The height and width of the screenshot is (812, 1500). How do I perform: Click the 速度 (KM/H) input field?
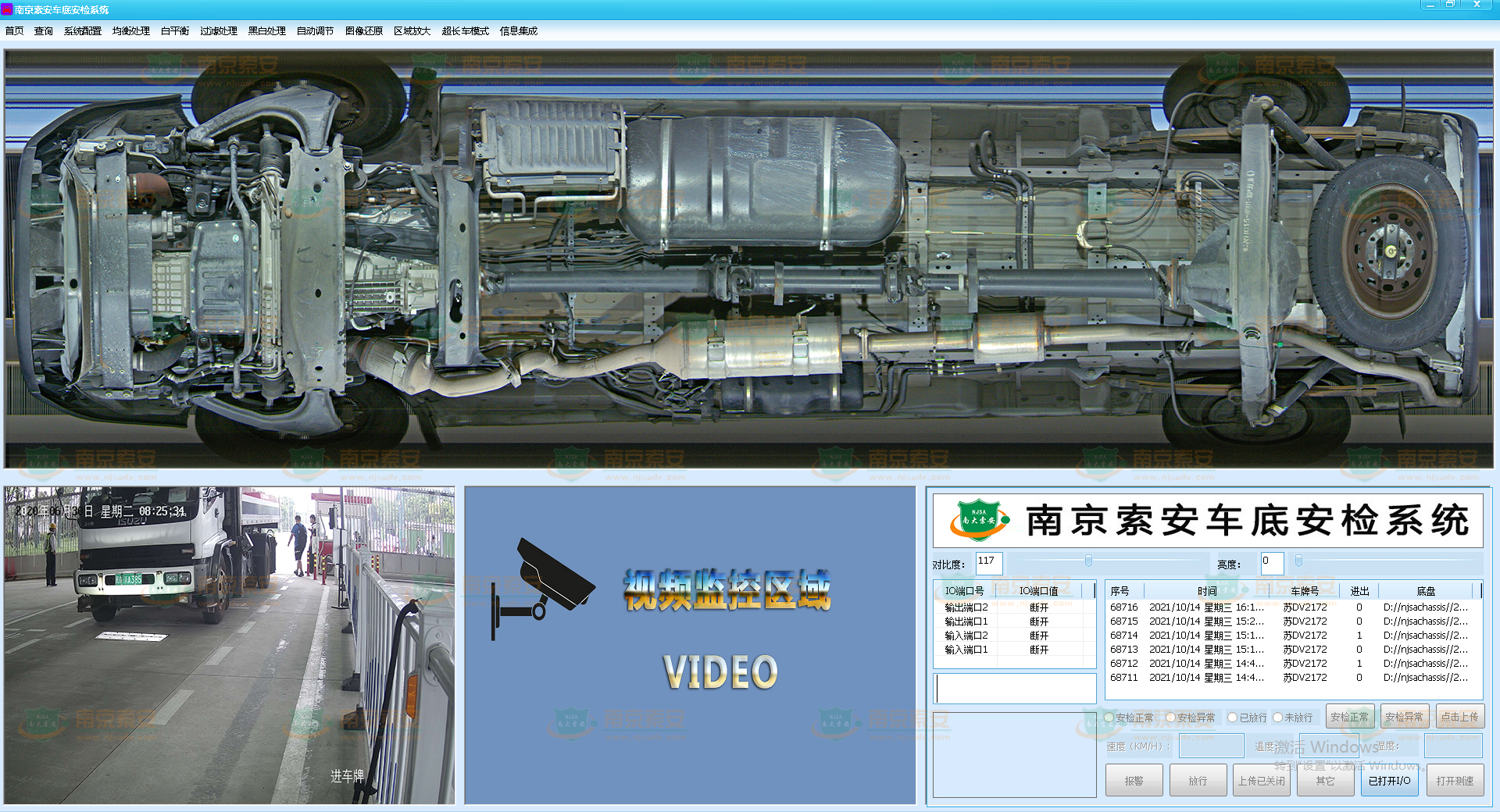click(1212, 746)
